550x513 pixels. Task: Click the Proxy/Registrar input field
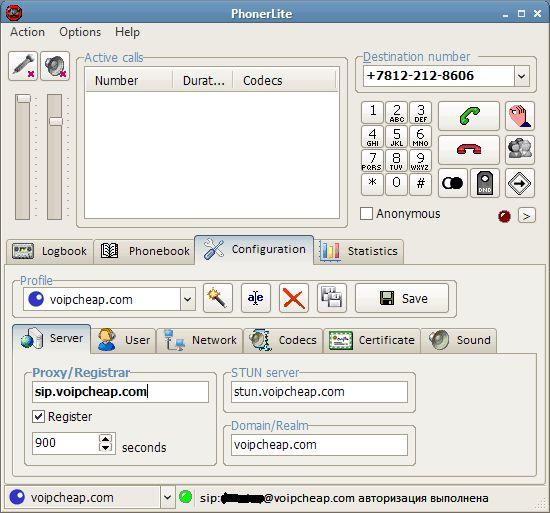tap(120, 392)
